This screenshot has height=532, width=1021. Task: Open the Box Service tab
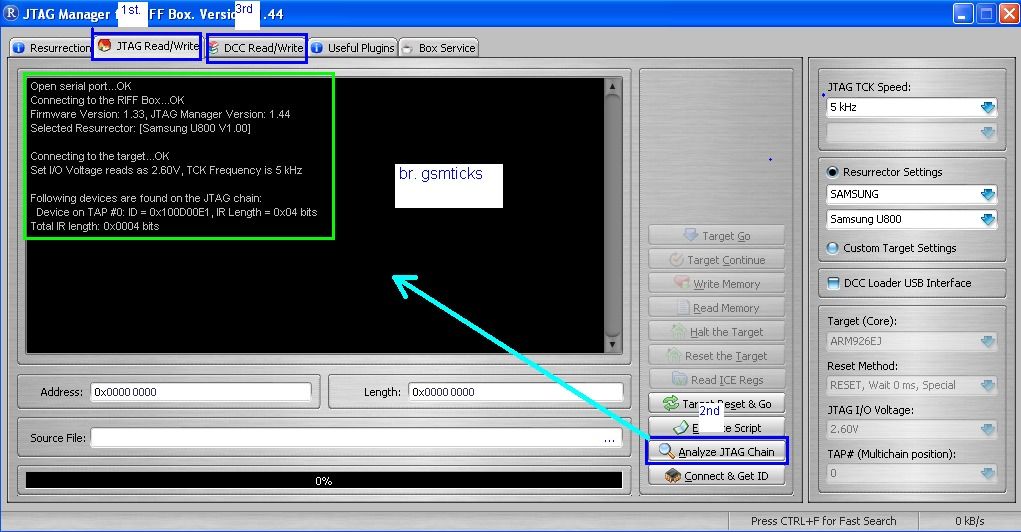[x=438, y=48]
